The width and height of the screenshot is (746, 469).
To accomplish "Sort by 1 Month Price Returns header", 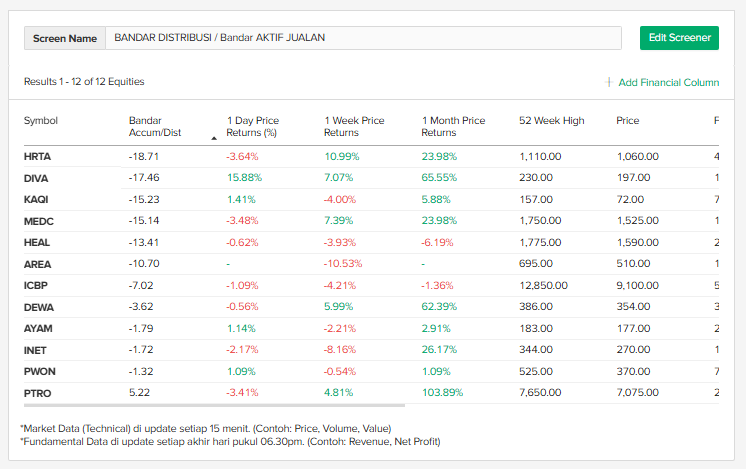I will (453, 126).
